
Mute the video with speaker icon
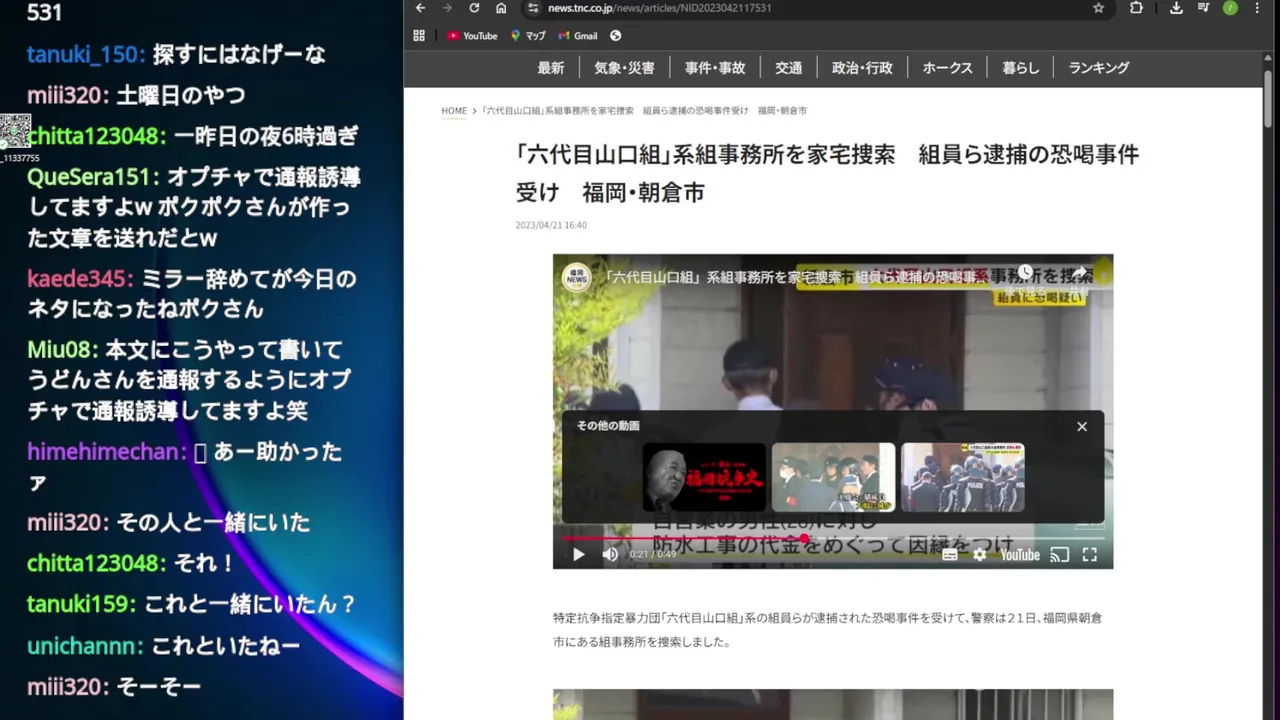click(x=610, y=554)
